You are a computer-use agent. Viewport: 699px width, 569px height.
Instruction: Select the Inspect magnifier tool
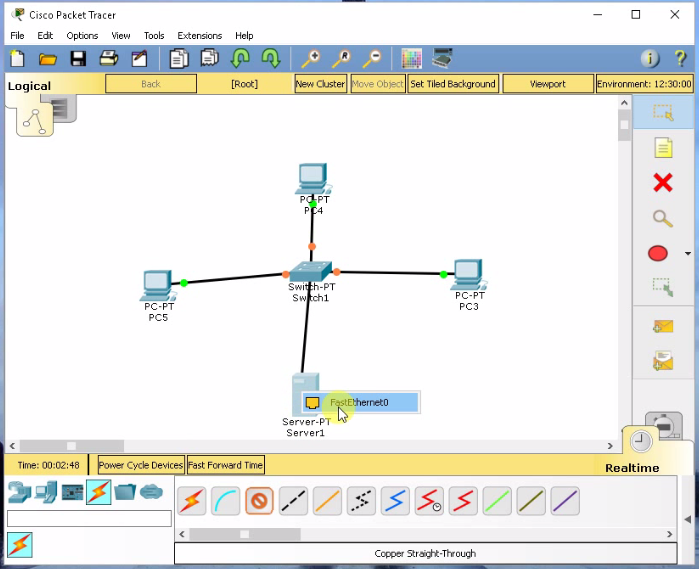(x=663, y=219)
